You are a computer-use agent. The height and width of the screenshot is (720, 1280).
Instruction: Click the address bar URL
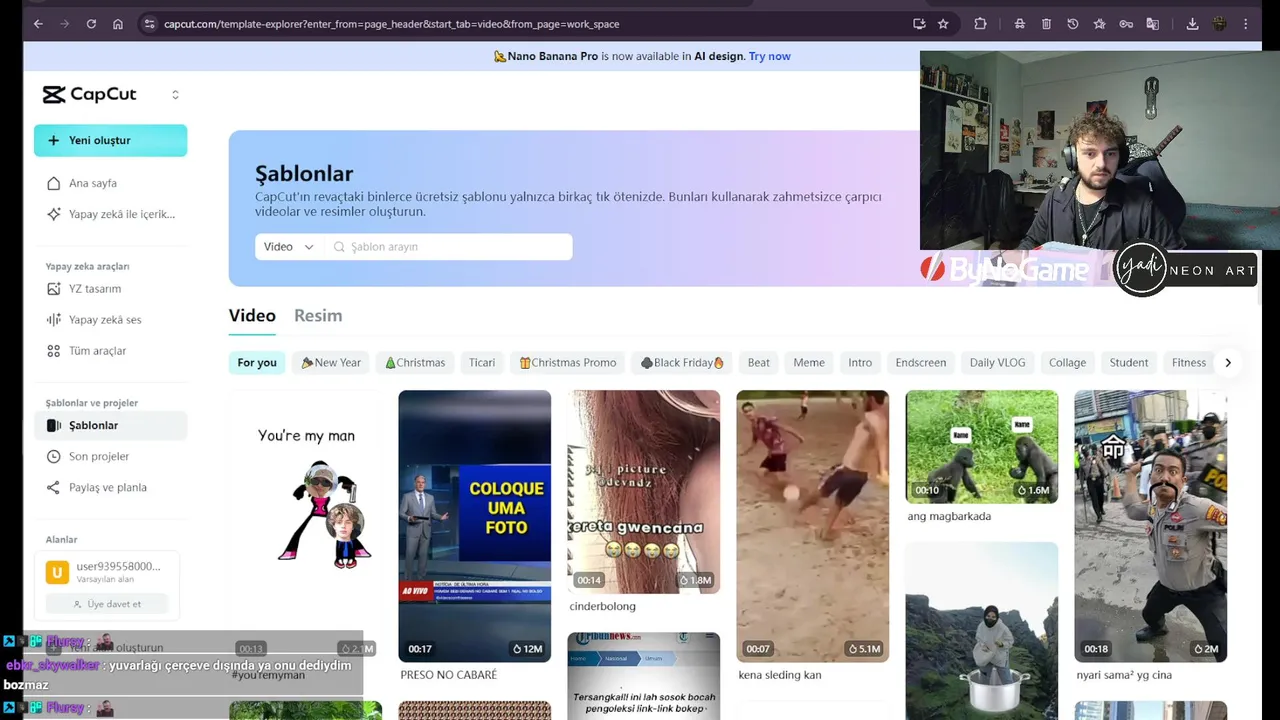click(391, 24)
